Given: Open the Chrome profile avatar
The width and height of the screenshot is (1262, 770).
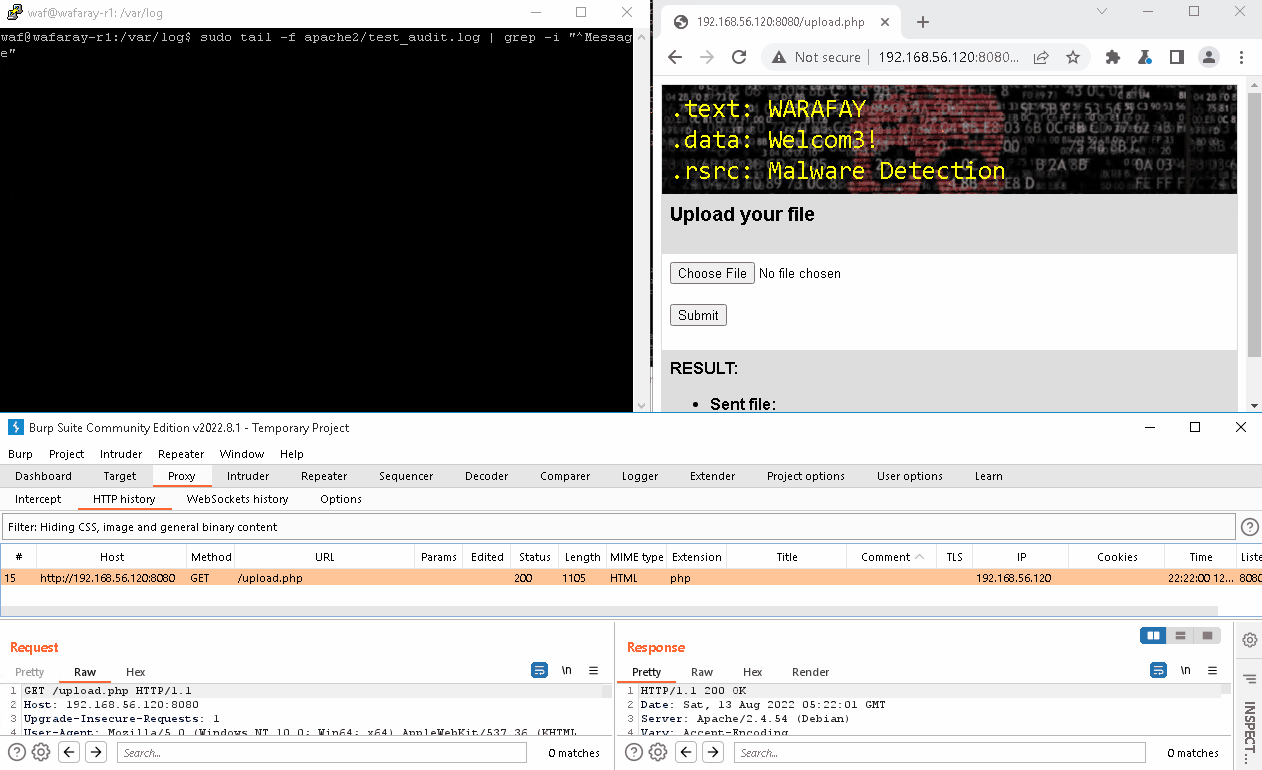Looking at the screenshot, I should pos(1209,57).
